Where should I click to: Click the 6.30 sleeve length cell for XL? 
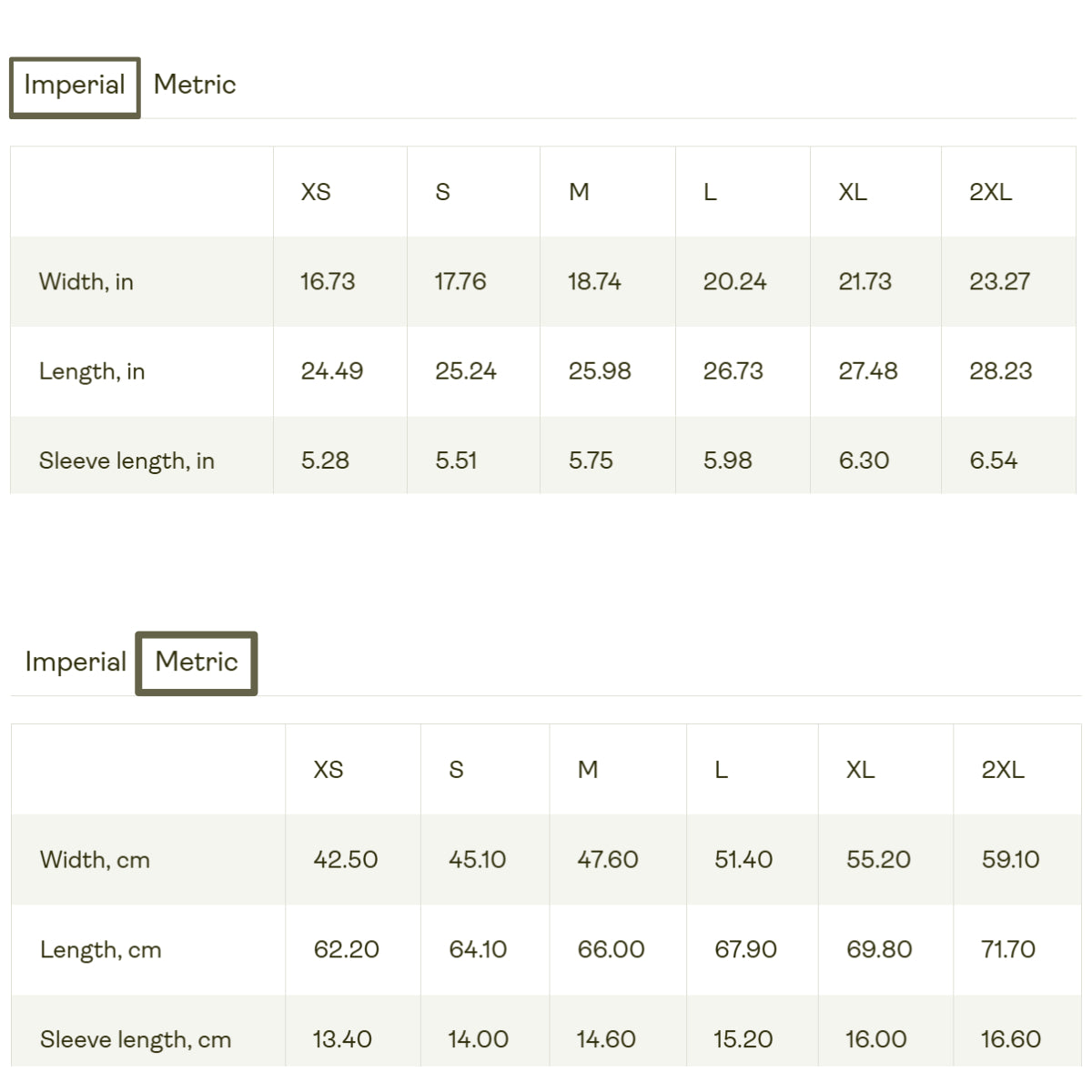864,460
